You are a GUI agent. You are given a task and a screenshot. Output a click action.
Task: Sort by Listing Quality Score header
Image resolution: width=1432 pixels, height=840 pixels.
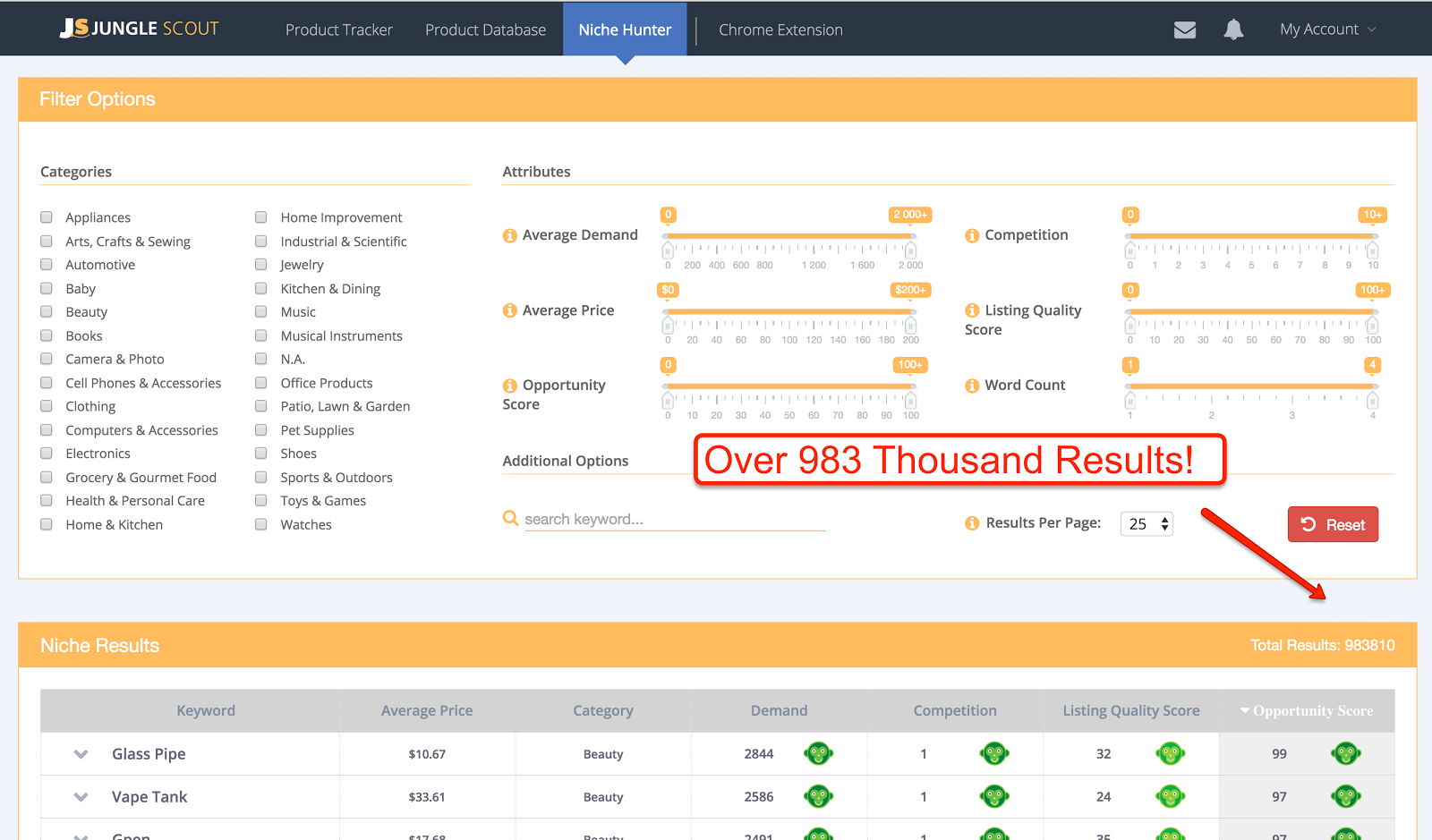click(x=1131, y=710)
